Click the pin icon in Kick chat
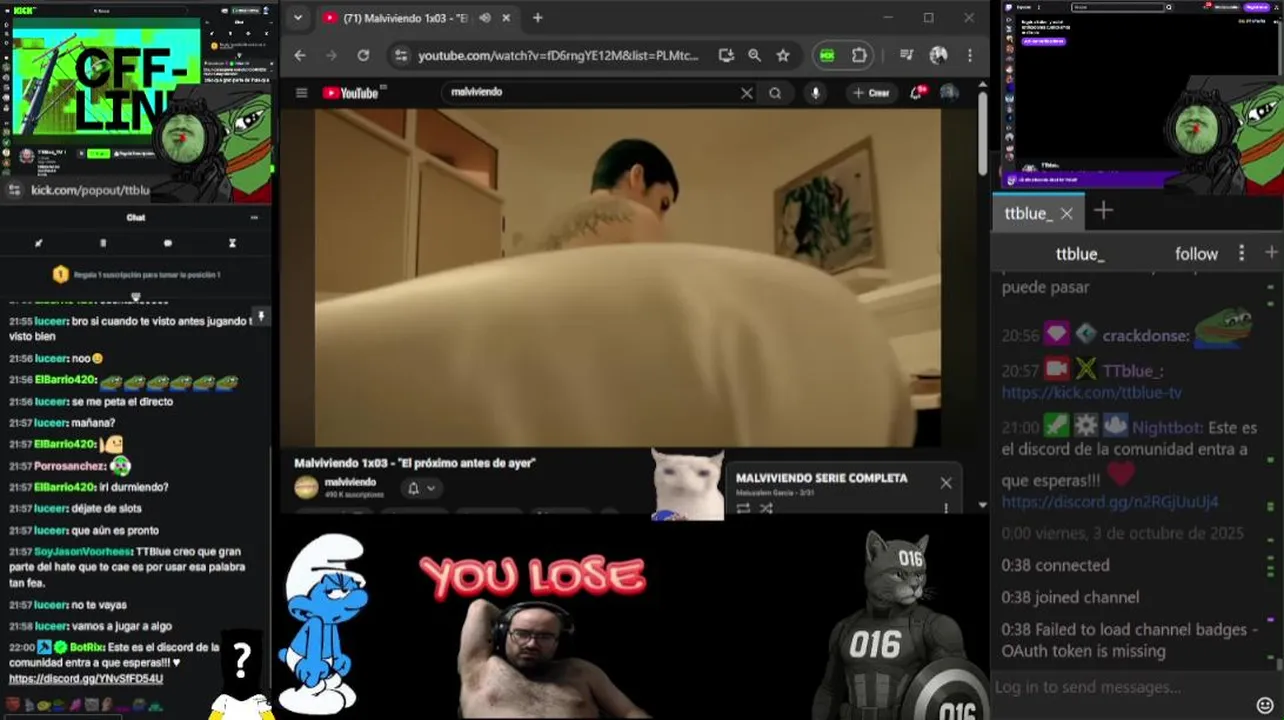Image resolution: width=1284 pixels, height=720 pixels. point(261,316)
